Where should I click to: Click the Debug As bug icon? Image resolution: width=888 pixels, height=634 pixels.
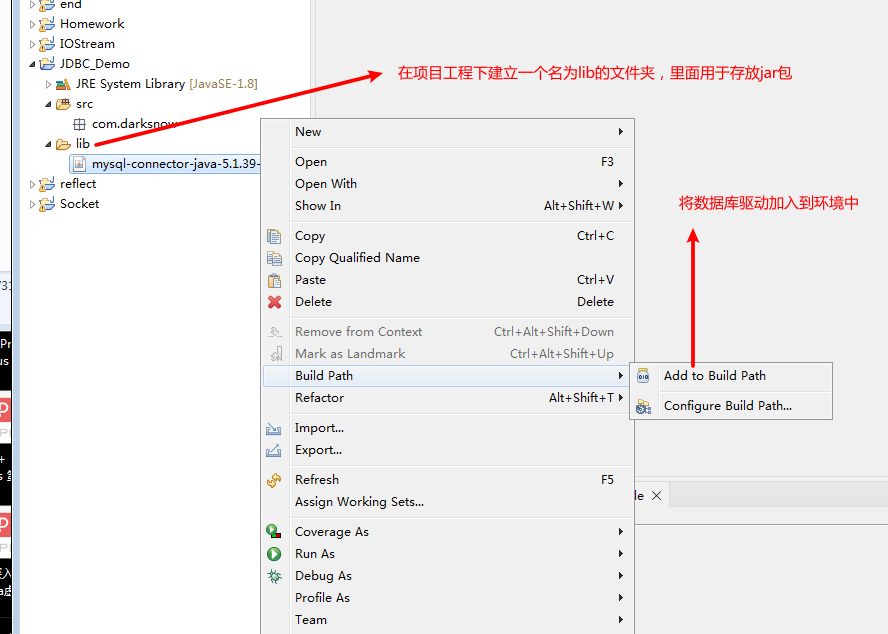tap(275, 576)
